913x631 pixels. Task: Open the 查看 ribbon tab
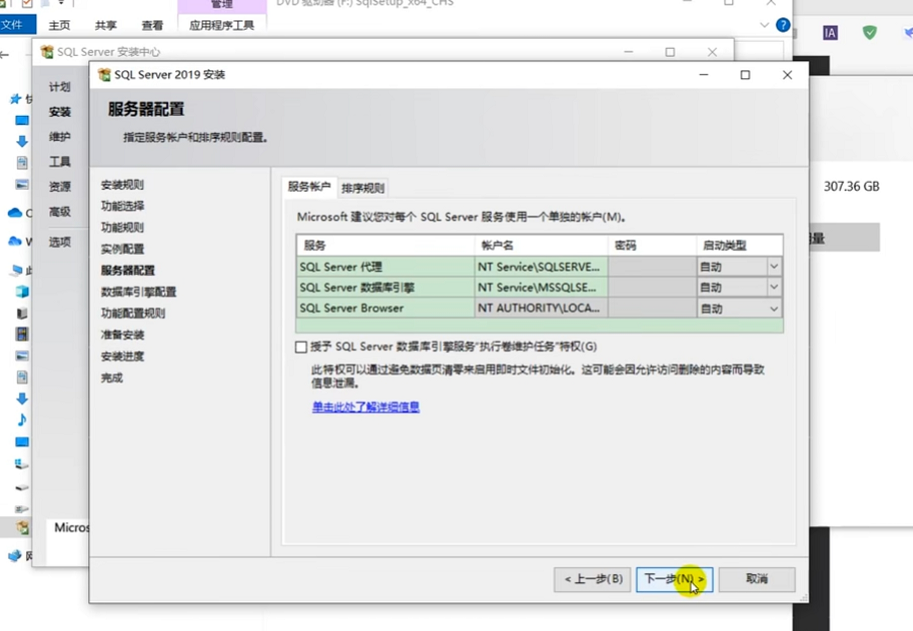tap(152, 25)
